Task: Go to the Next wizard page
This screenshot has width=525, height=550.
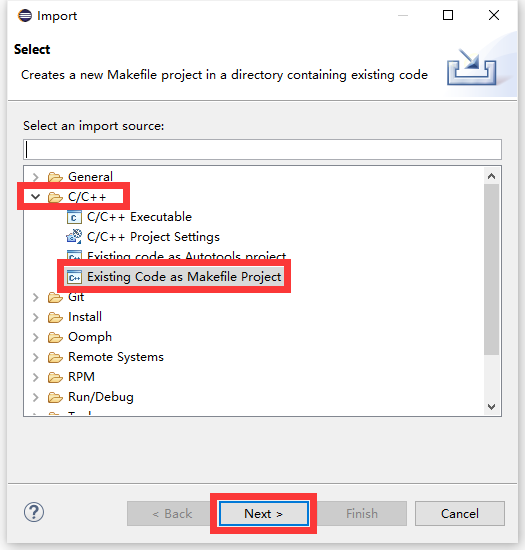Action: [x=264, y=514]
